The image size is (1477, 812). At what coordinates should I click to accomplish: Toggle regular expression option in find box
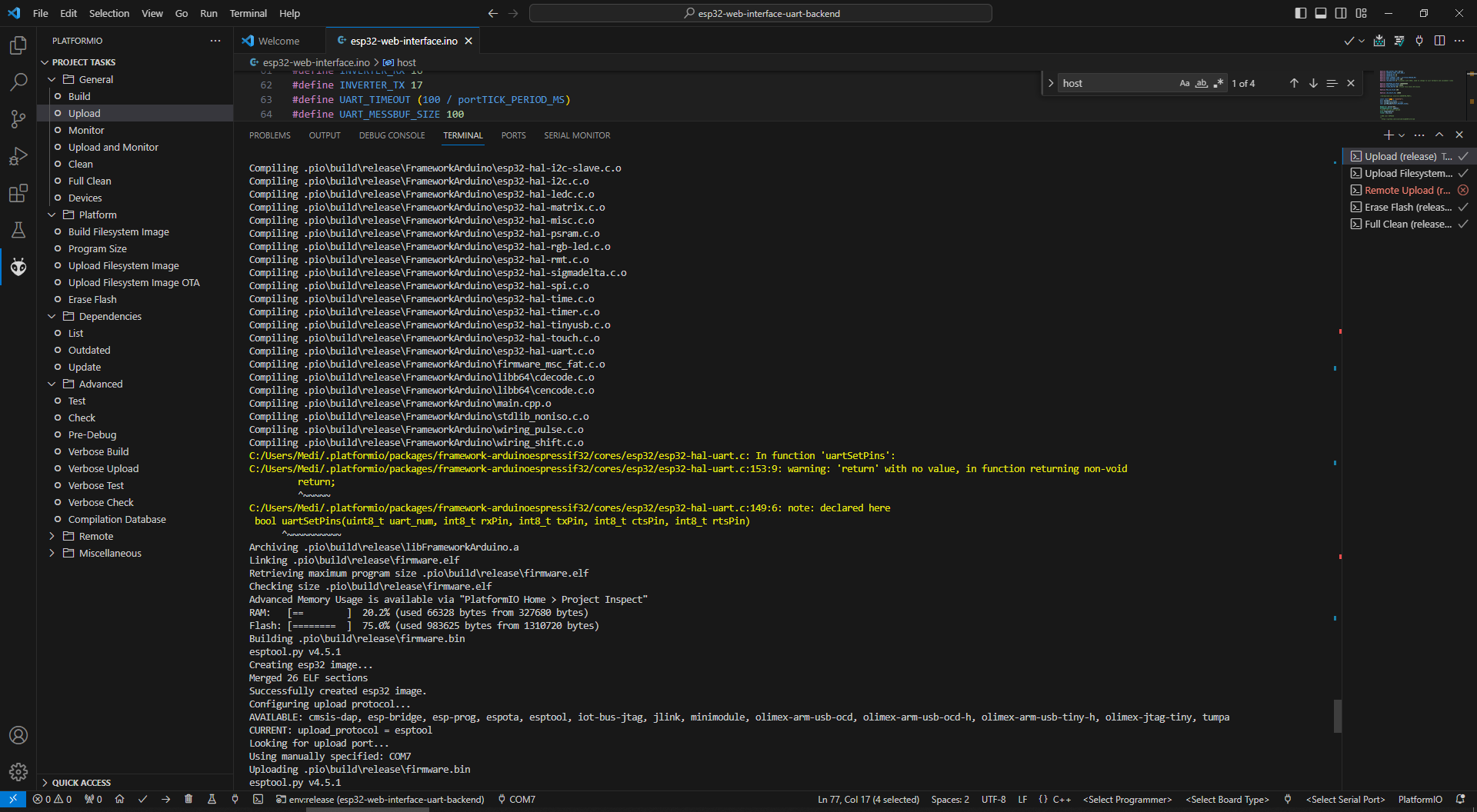coord(1218,83)
